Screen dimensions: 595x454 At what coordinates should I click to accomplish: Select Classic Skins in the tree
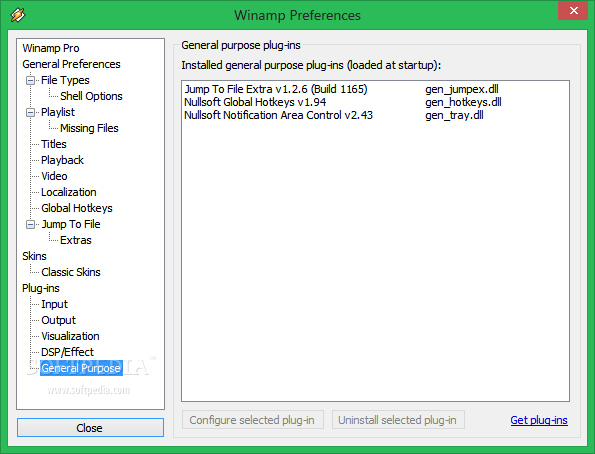point(71,272)
